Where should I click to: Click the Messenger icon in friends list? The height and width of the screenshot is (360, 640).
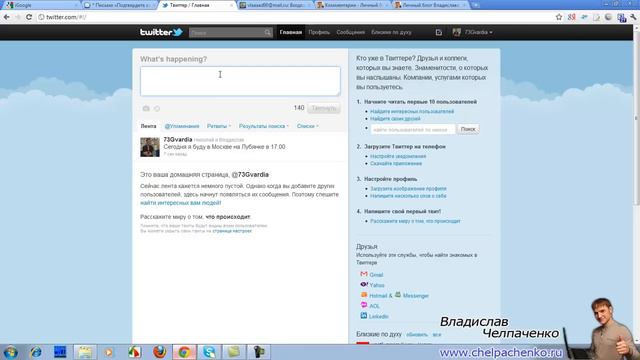pos(398,295)
